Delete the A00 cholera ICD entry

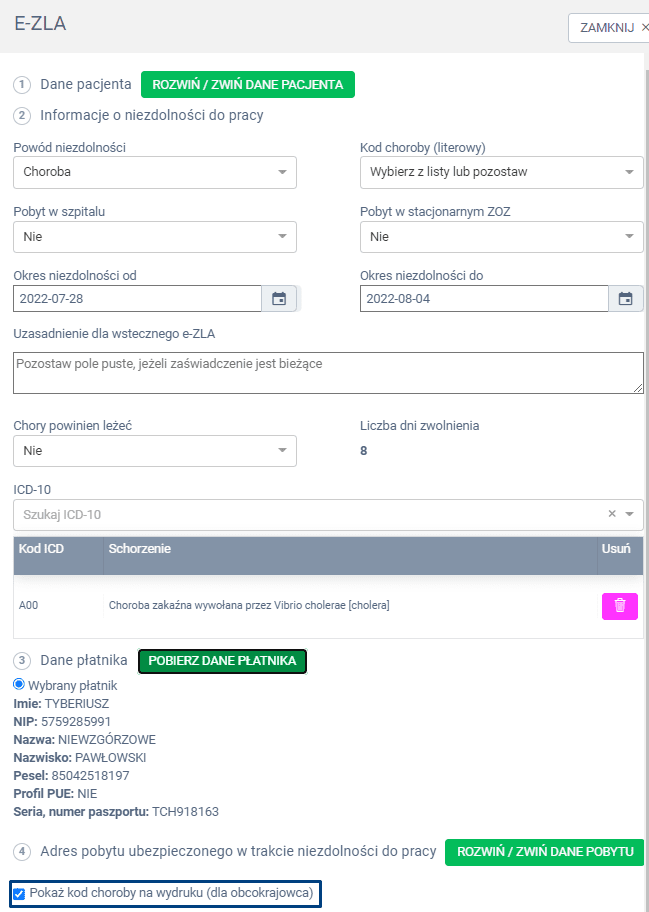619,606
